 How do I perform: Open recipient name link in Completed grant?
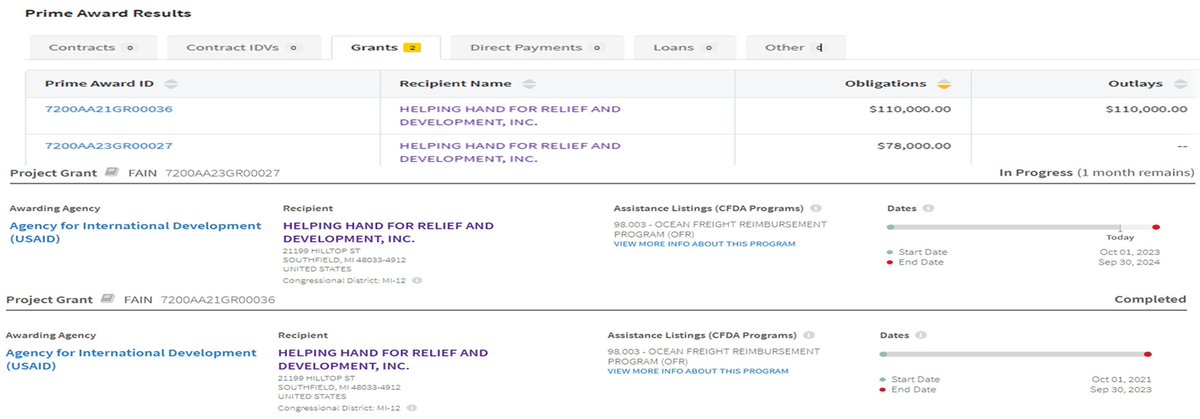(x=383, y=359)
